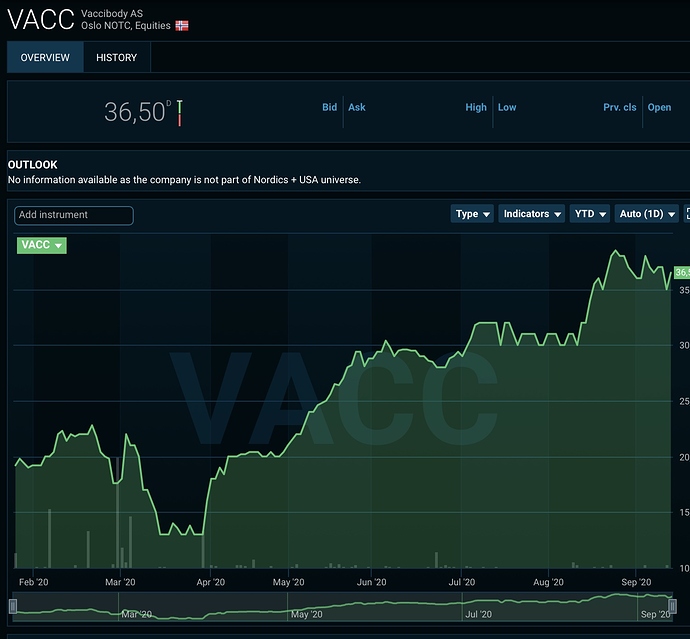This screenshot has height=639, width=690.
Task: Click the fullscreen chart icon
Action: (687, 214)
